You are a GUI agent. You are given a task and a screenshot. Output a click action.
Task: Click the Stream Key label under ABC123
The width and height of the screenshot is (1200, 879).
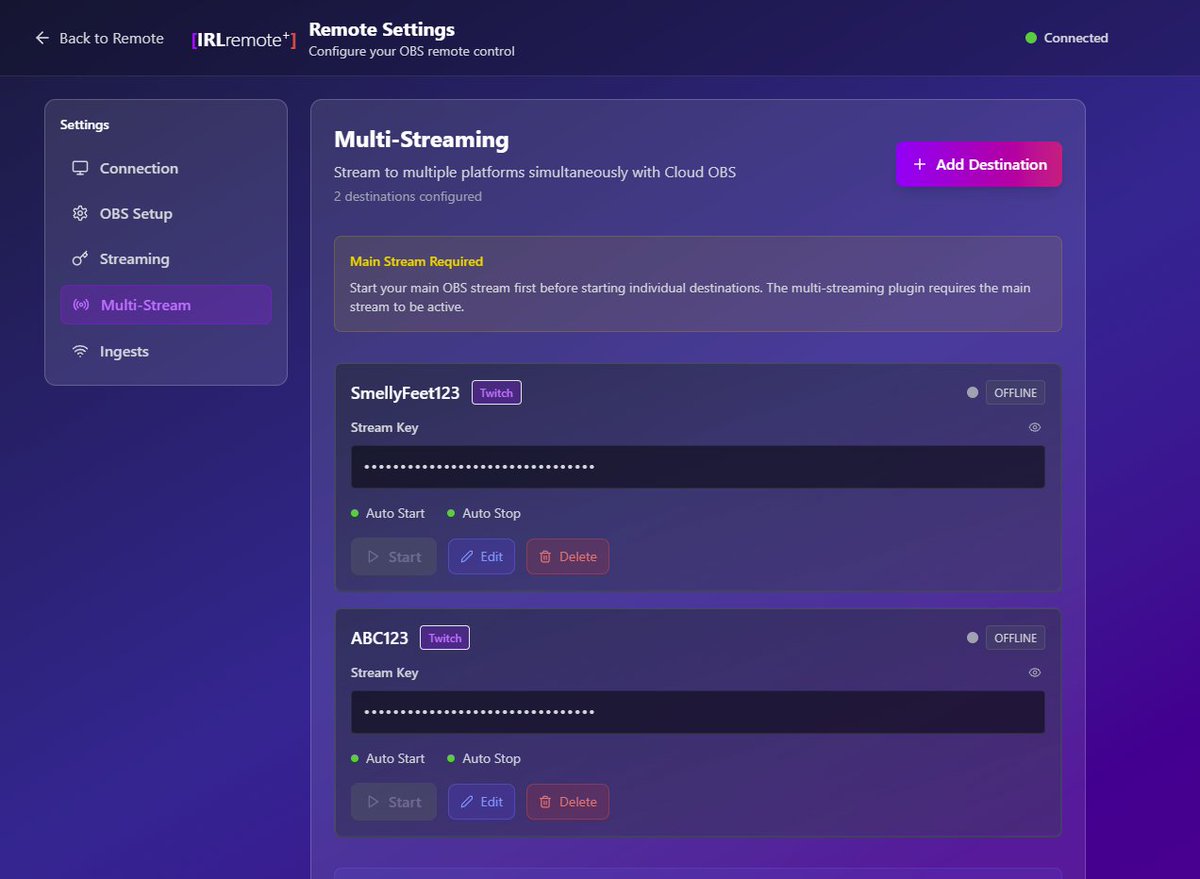tap(385, 672)
